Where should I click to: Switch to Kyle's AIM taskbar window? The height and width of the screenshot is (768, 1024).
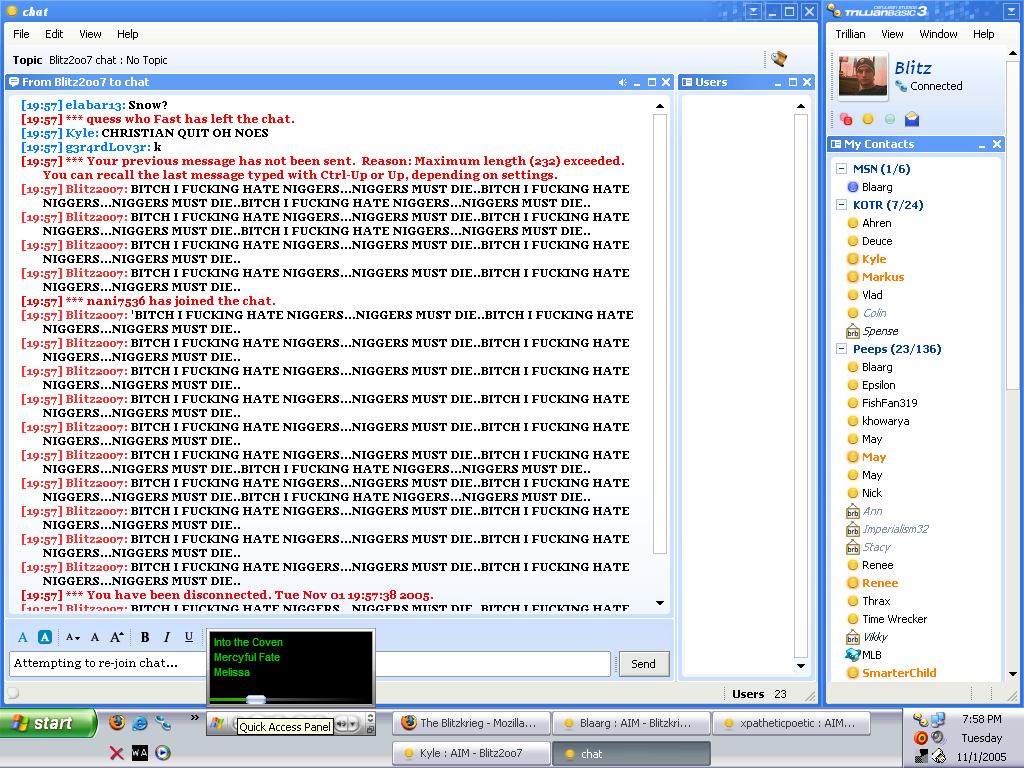tap(471, 753)
